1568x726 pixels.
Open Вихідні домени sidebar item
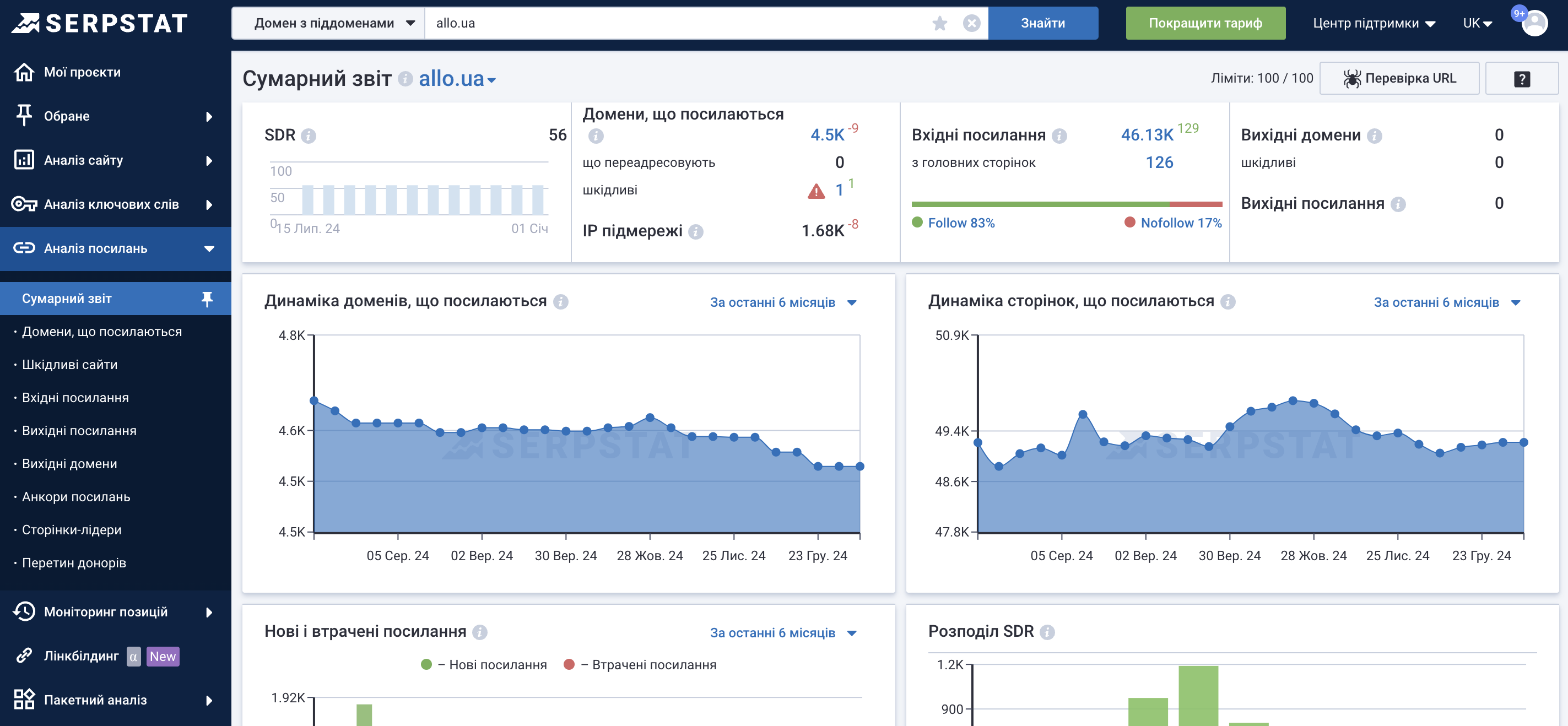pyautogui.click(x=69, y=463)
